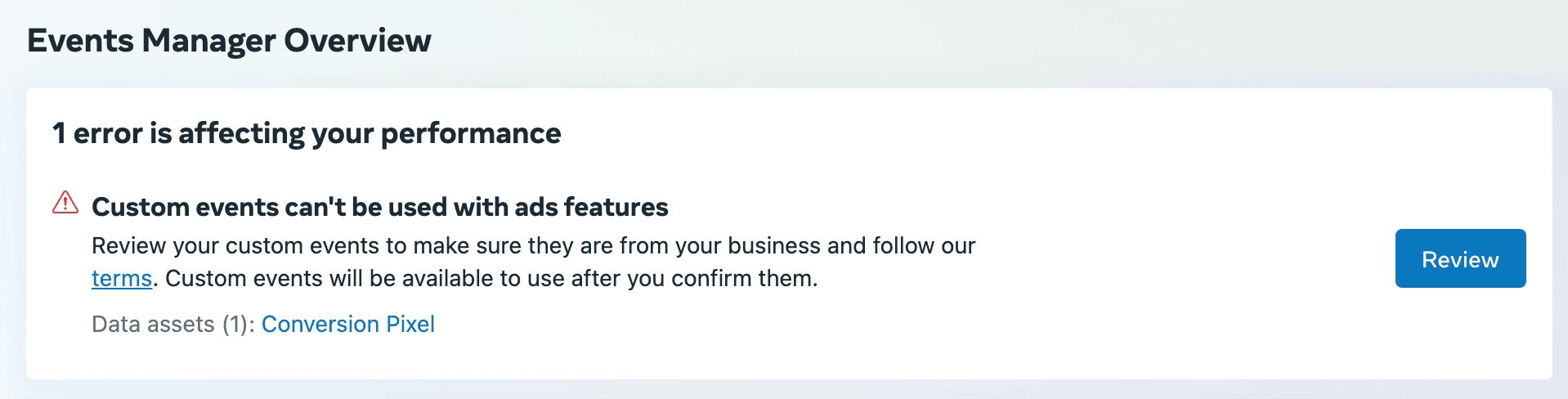
Task: Click the 'Review your custom events' description line
Action: (533, 246)
